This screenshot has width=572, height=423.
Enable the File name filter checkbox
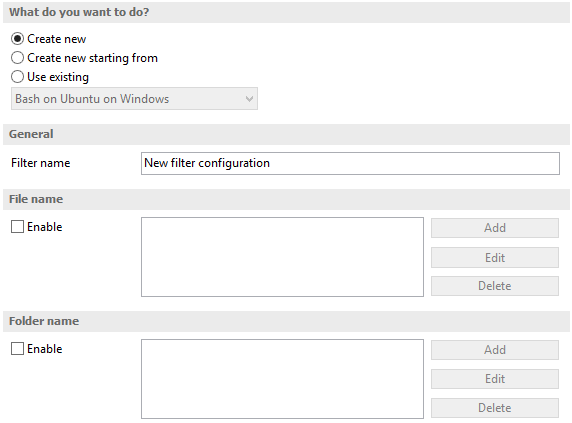click(x=17, y=226)
